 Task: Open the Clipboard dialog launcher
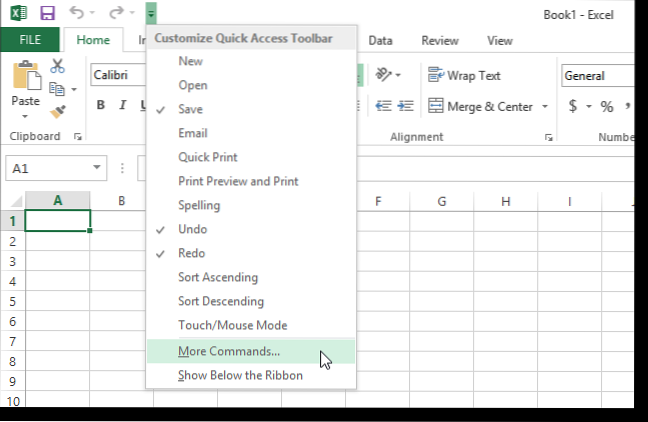point(78,137)
